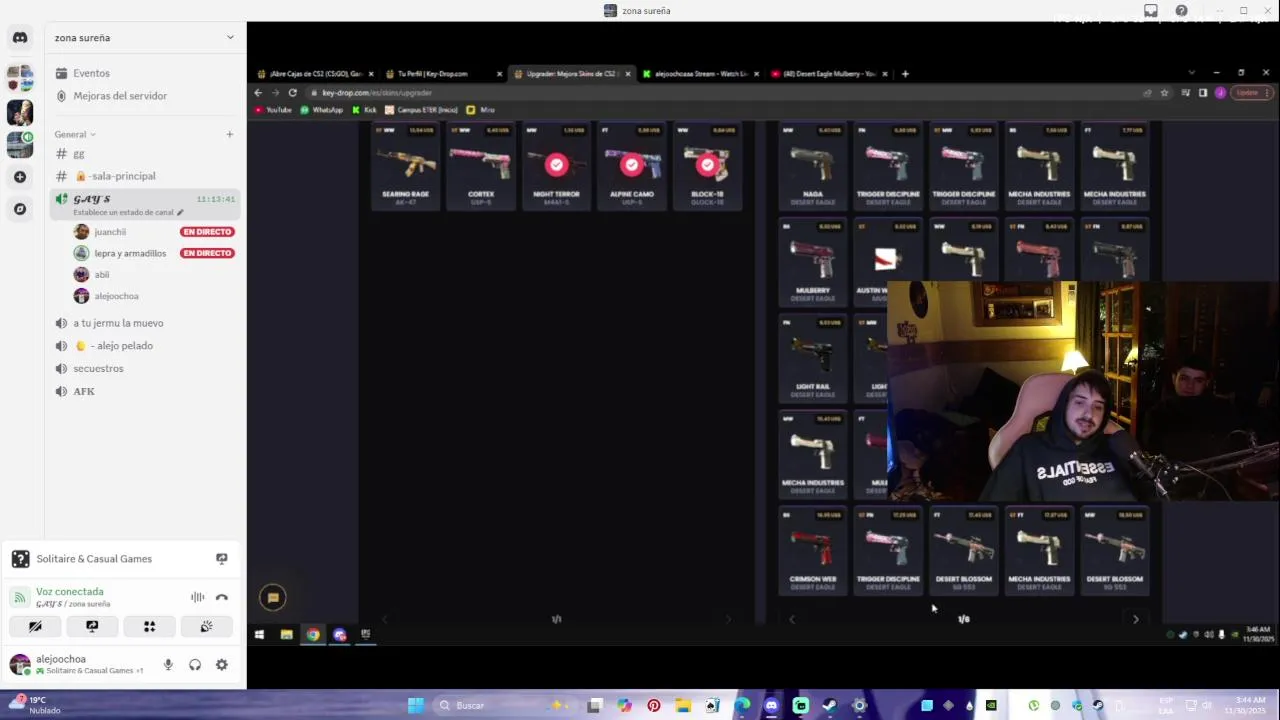Share Solitaire & Casual Games screen icon
The image size is (1280, 720).
(222, 559)
